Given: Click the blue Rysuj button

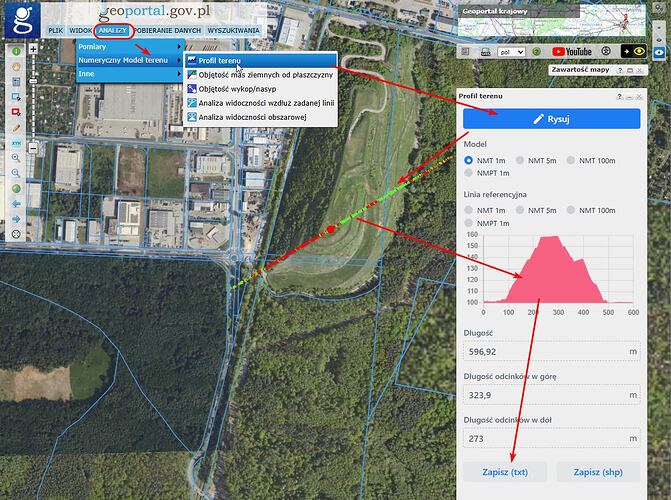Looking at the screenshot, I should tap(552, 119).
